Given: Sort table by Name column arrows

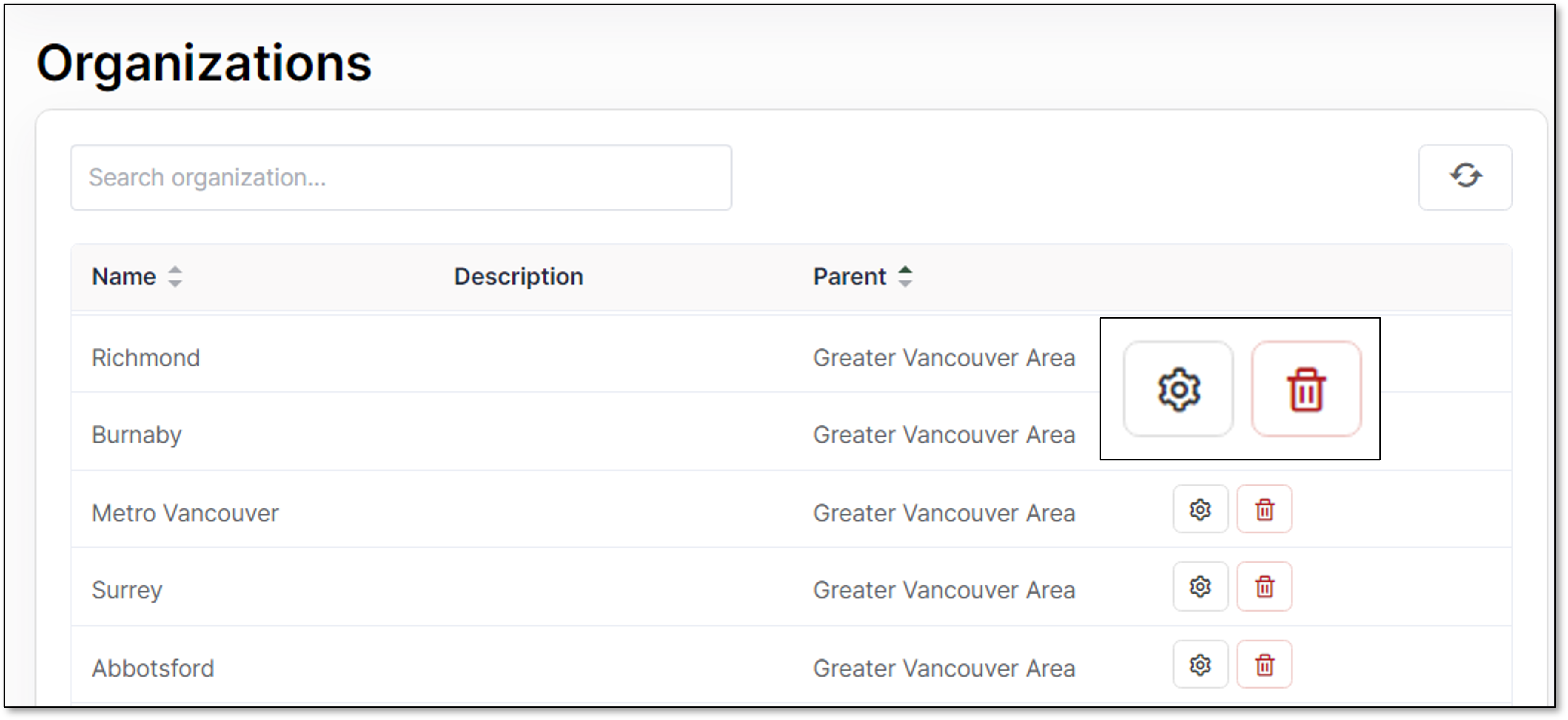Looking at the screenshot, I should click(175, 277).
